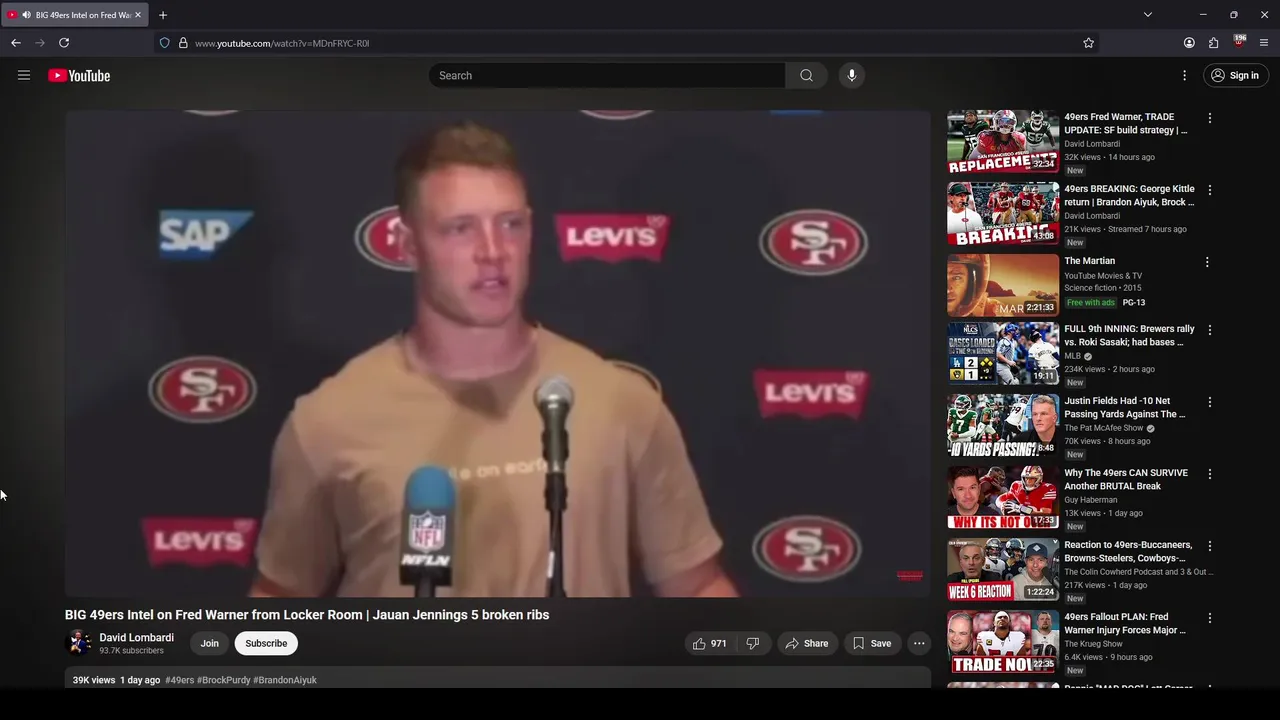
Task: Open Why The 49ers CAN SURVIVE thumbnail
Action: pos(1003,498)
